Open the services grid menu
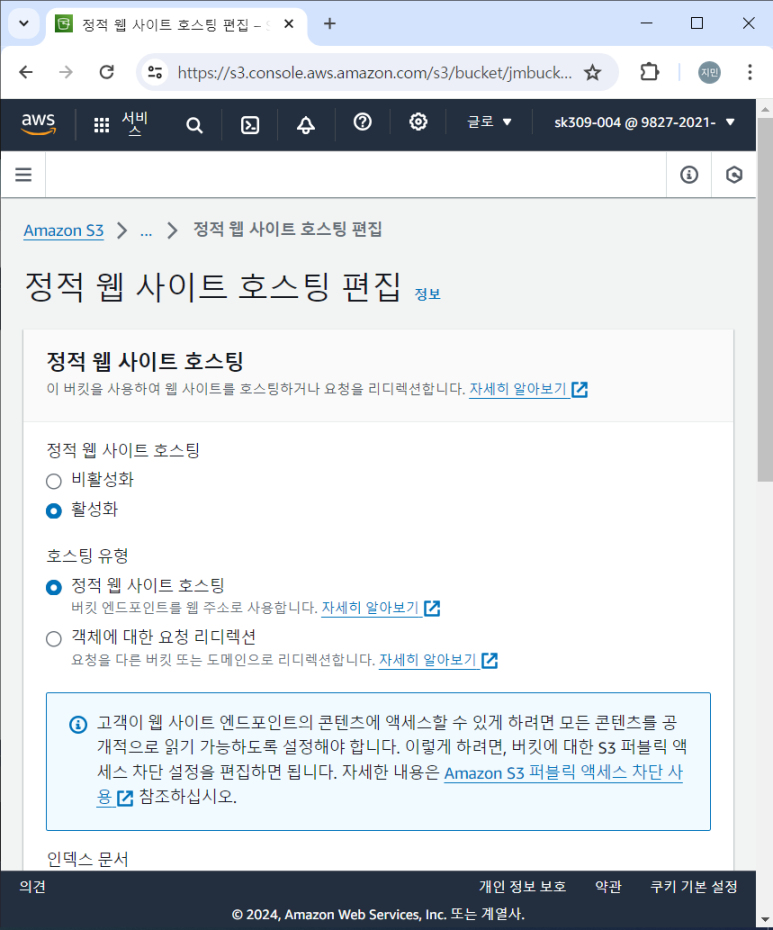Image resolution: width=773 pixels, height=930 pixels. pyautogui.click(x=101, y=125)
